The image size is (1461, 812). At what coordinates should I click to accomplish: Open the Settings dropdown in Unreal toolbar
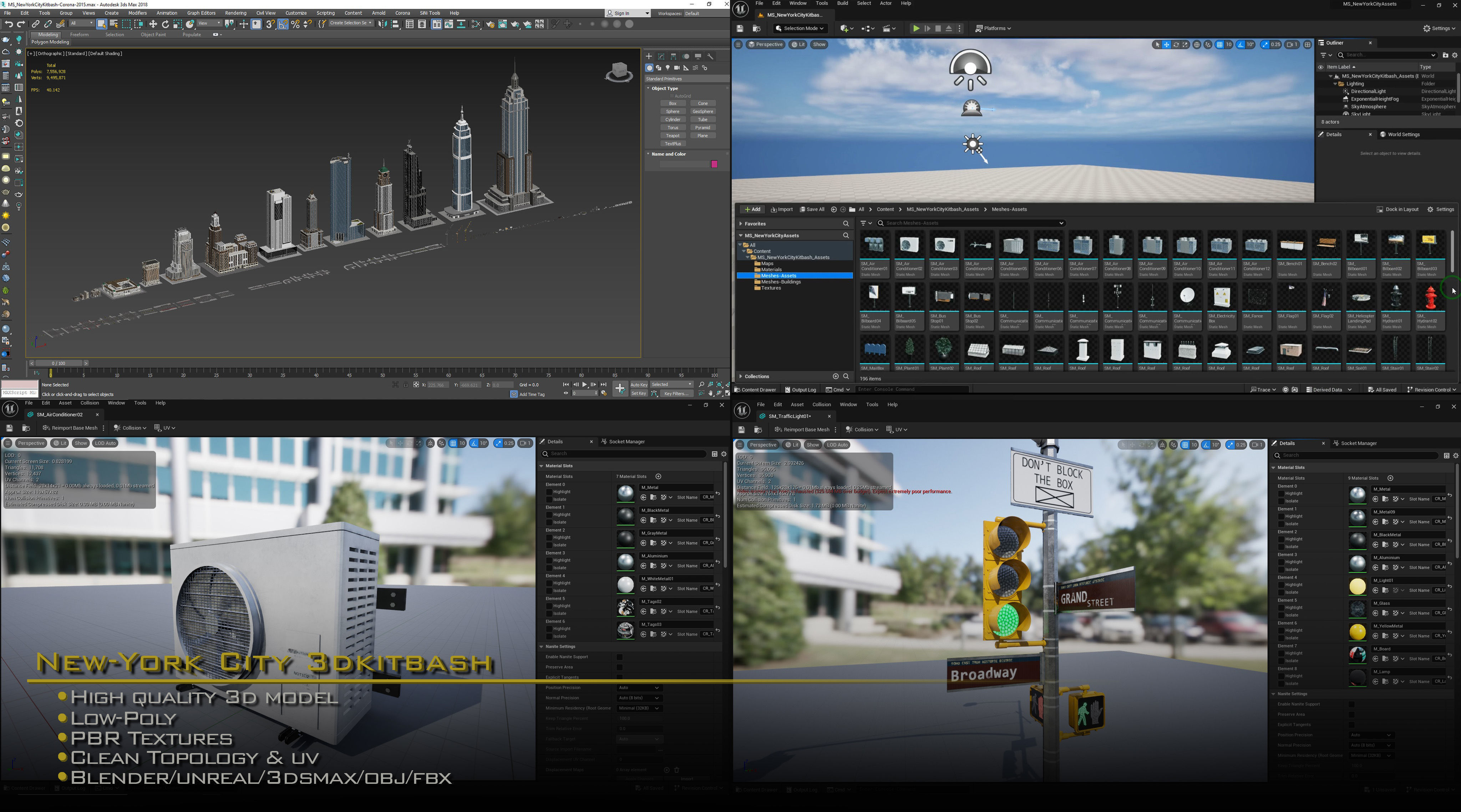pyautogui.click(x=1439, y=28)
